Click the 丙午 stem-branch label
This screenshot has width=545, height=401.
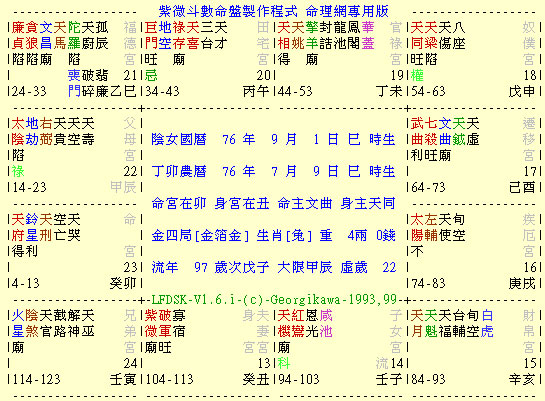256,91
